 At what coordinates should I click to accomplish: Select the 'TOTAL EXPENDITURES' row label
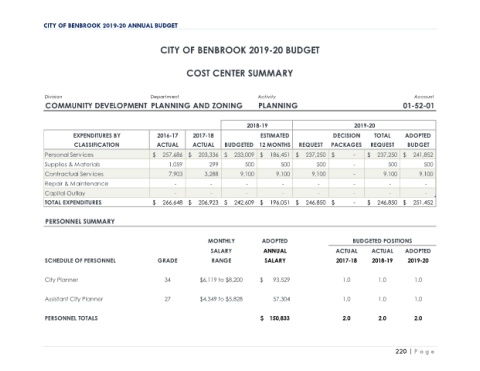click(x=73, y=202)
